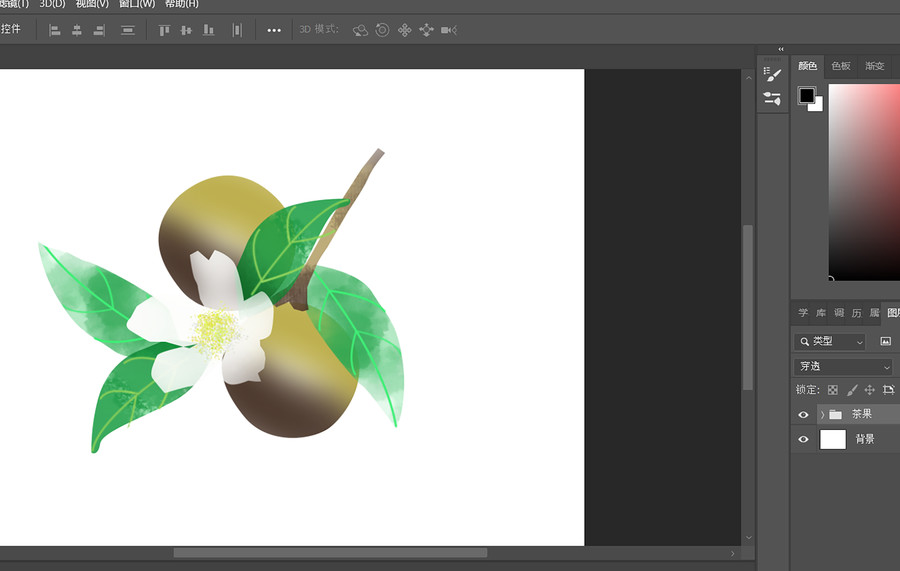The width and height of the screenshot is (900, 571).
Task: Select the 3D orbit/rotate mode icon
Action: (x=360, y=30)
